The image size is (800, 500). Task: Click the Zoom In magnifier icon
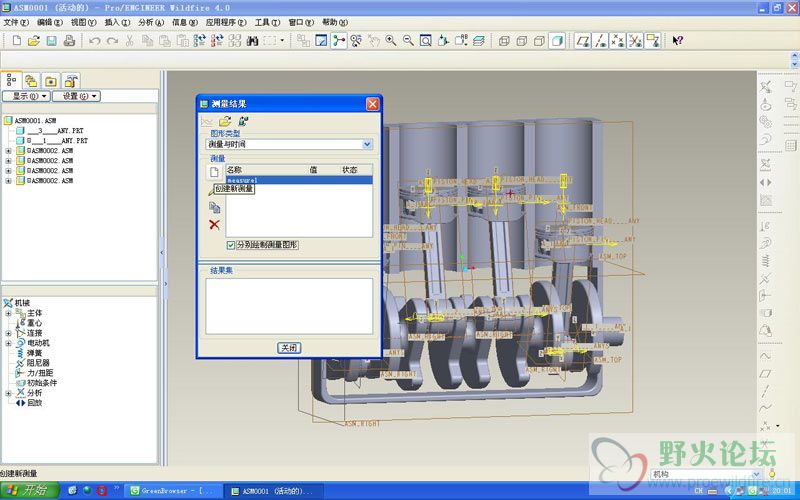(x=391, y=40)
